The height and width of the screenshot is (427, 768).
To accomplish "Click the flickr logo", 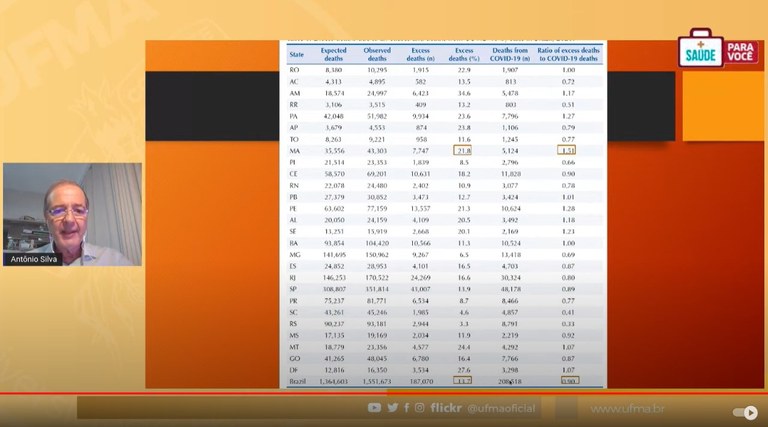I will 446,408.
